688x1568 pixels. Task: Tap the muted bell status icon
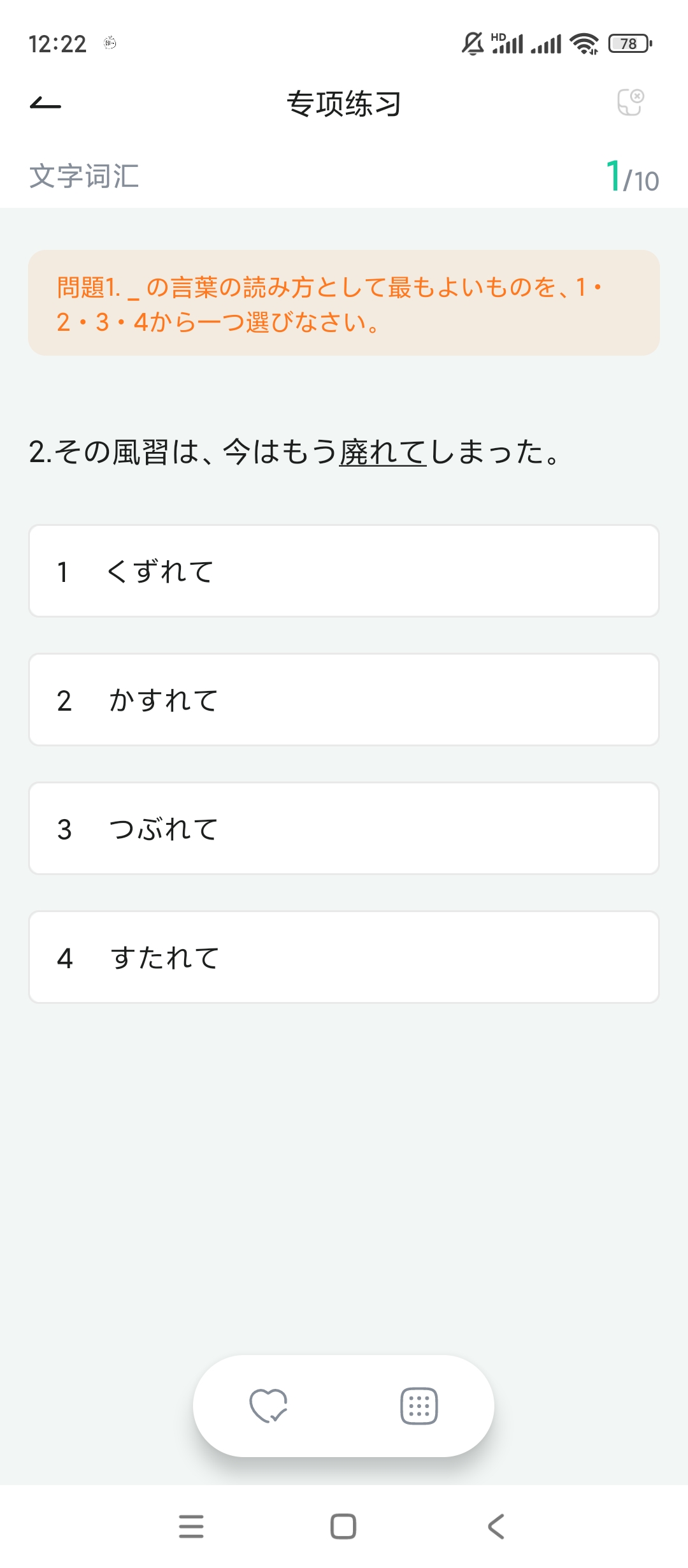473,44
